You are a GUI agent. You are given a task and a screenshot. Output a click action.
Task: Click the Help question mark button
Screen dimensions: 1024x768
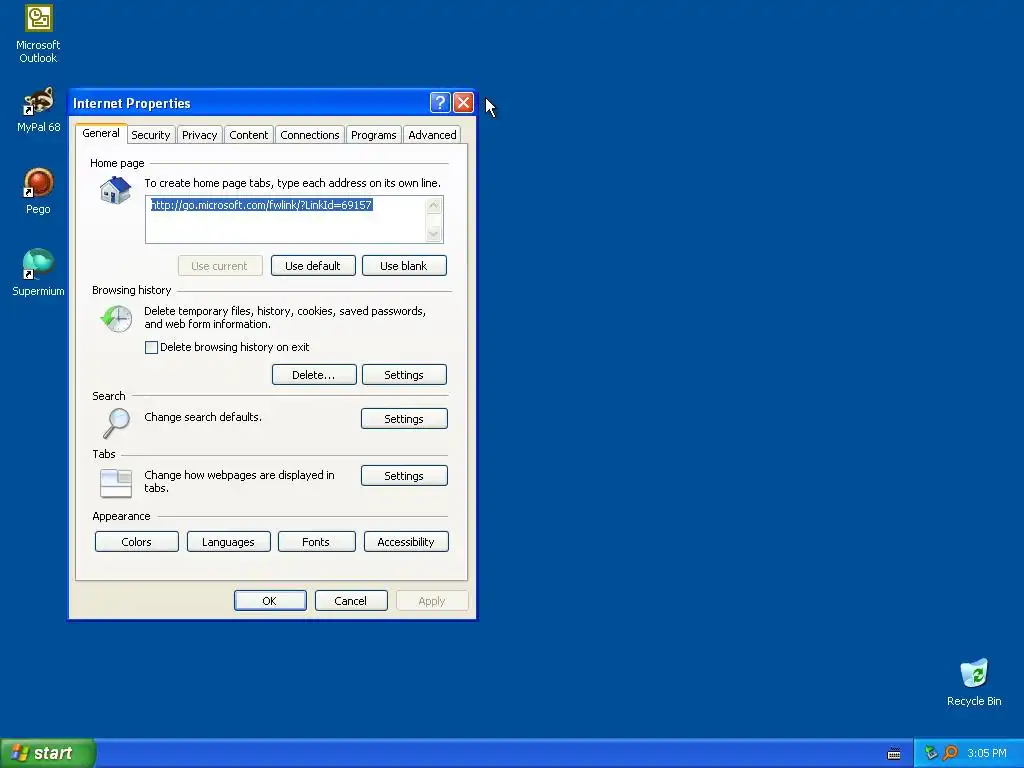click(x=440, y=103)
